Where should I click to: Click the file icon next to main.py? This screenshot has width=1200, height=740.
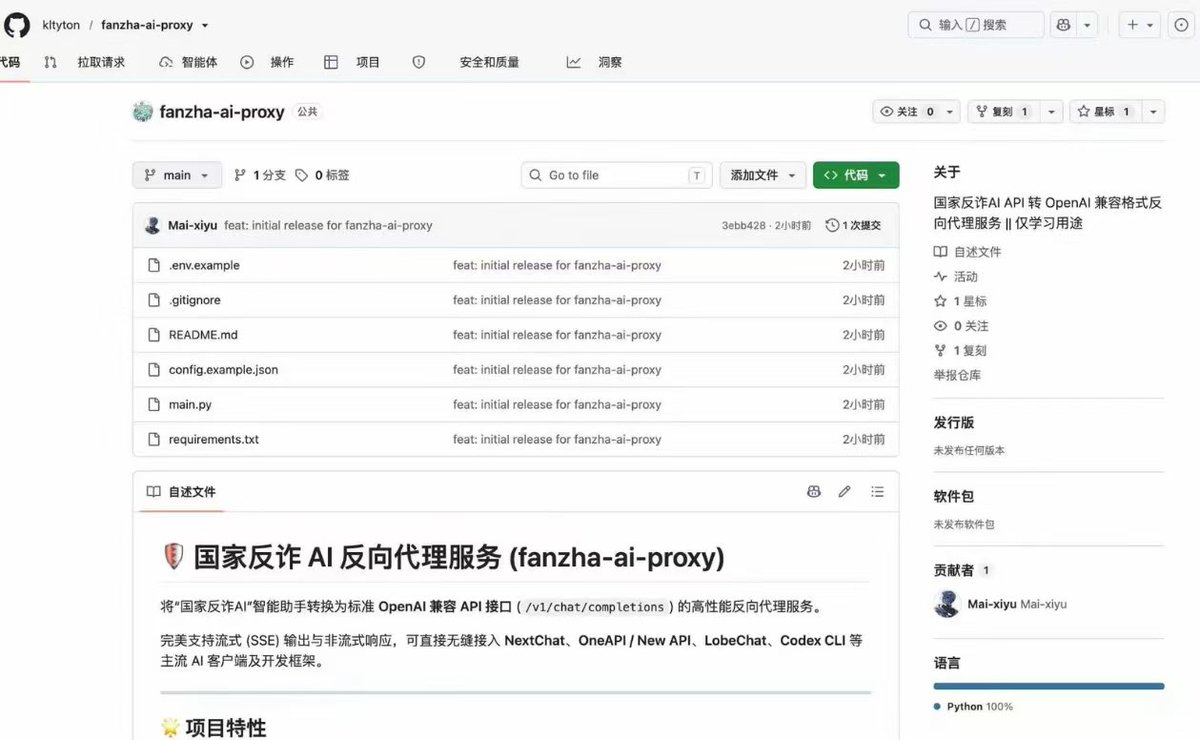pyautogui.click(x=154, y=405)
